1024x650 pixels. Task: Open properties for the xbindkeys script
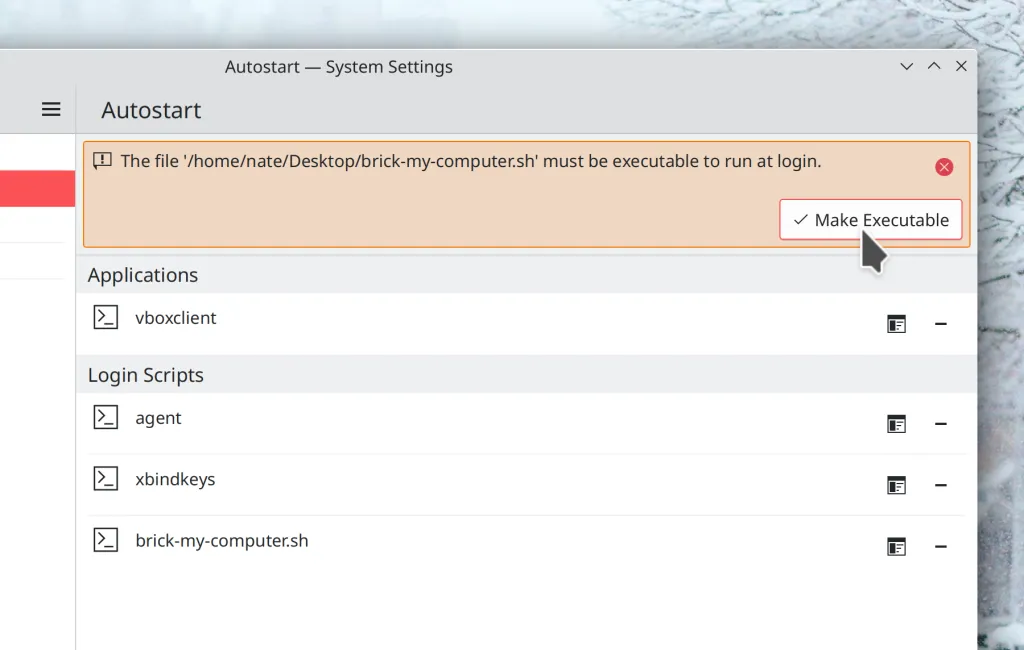pyautogui.click(x=896, y=484)
